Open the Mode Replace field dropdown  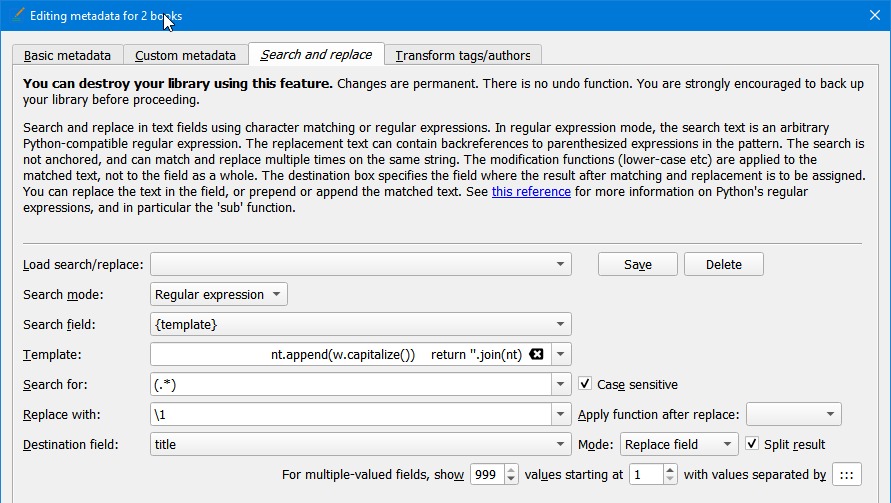(x=679, y=444)
